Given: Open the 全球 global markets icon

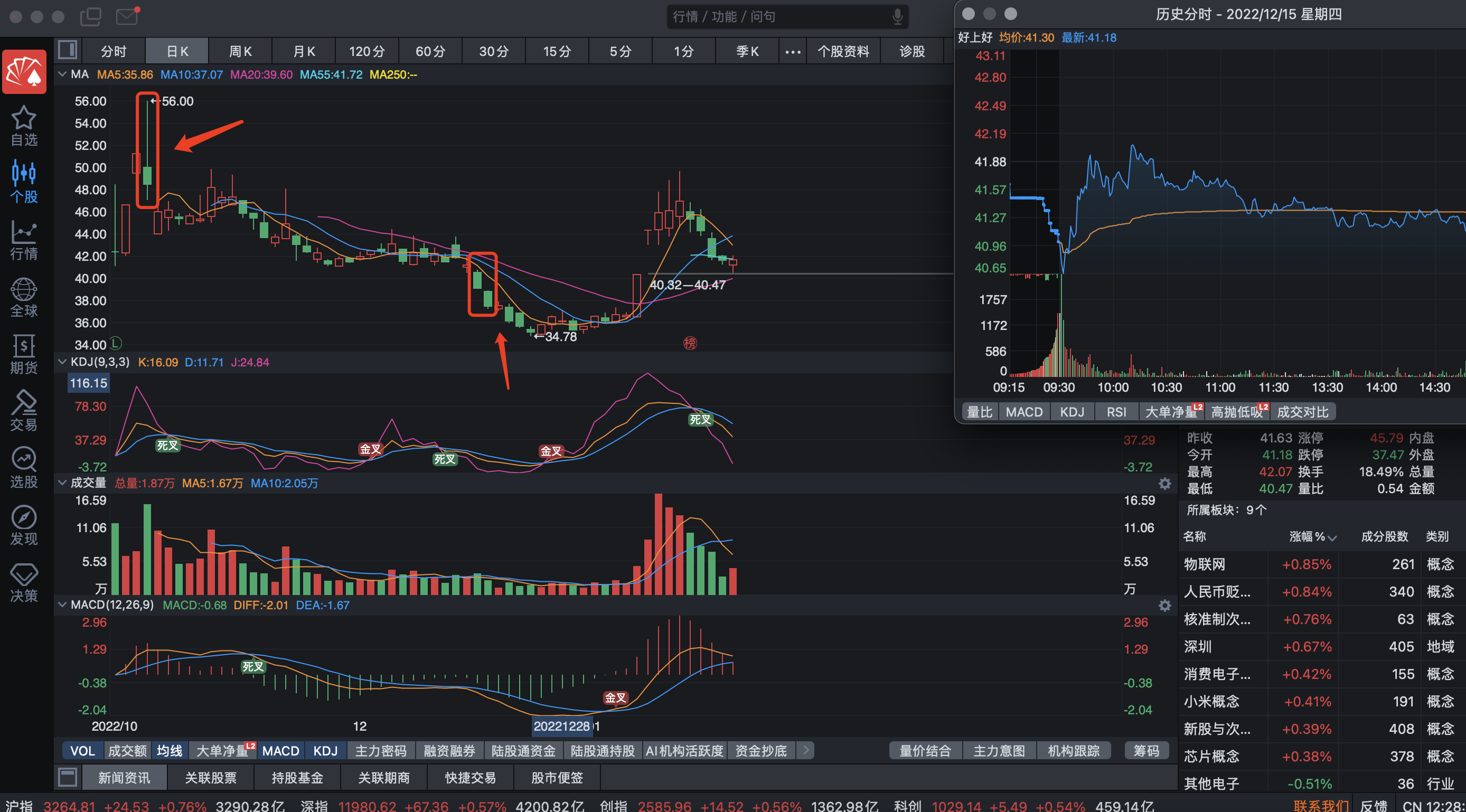Looking at the screenshot, I should (x=24, y=290).
